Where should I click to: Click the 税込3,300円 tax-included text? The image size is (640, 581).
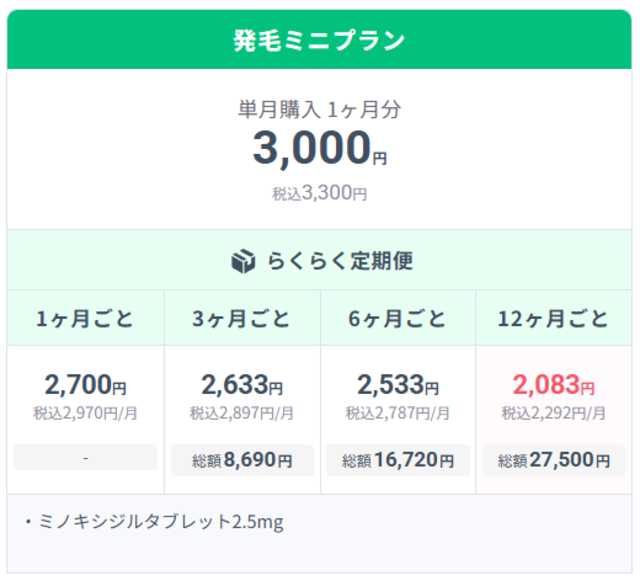[319, 193]
